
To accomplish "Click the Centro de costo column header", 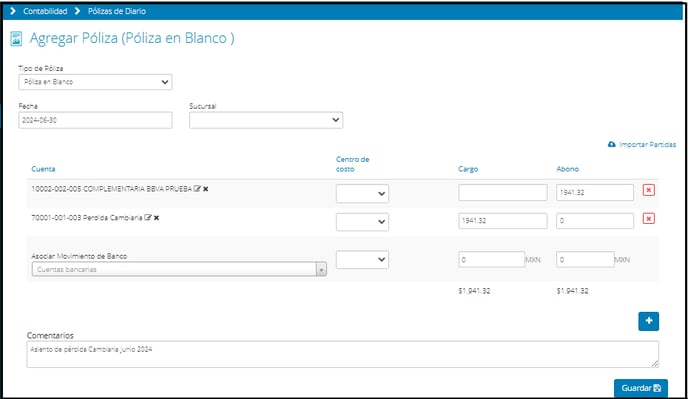I will [x=353, y=164].
